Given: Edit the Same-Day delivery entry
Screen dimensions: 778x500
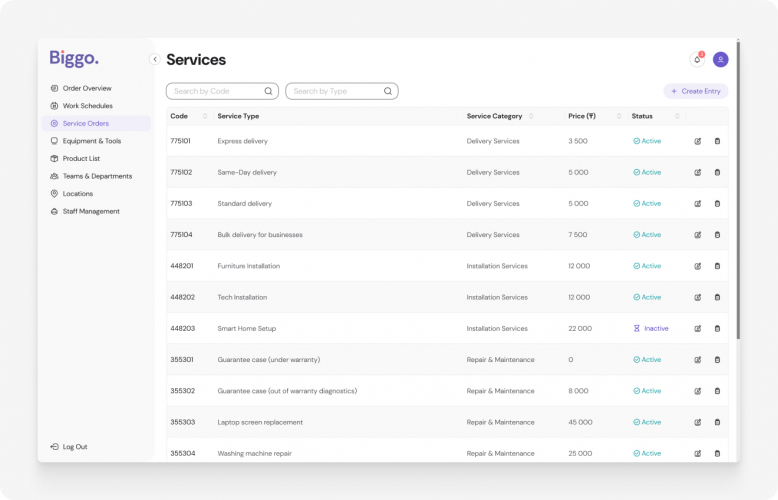Looking at the screenshot, I should pyautogui.click(x=698, y=173).
